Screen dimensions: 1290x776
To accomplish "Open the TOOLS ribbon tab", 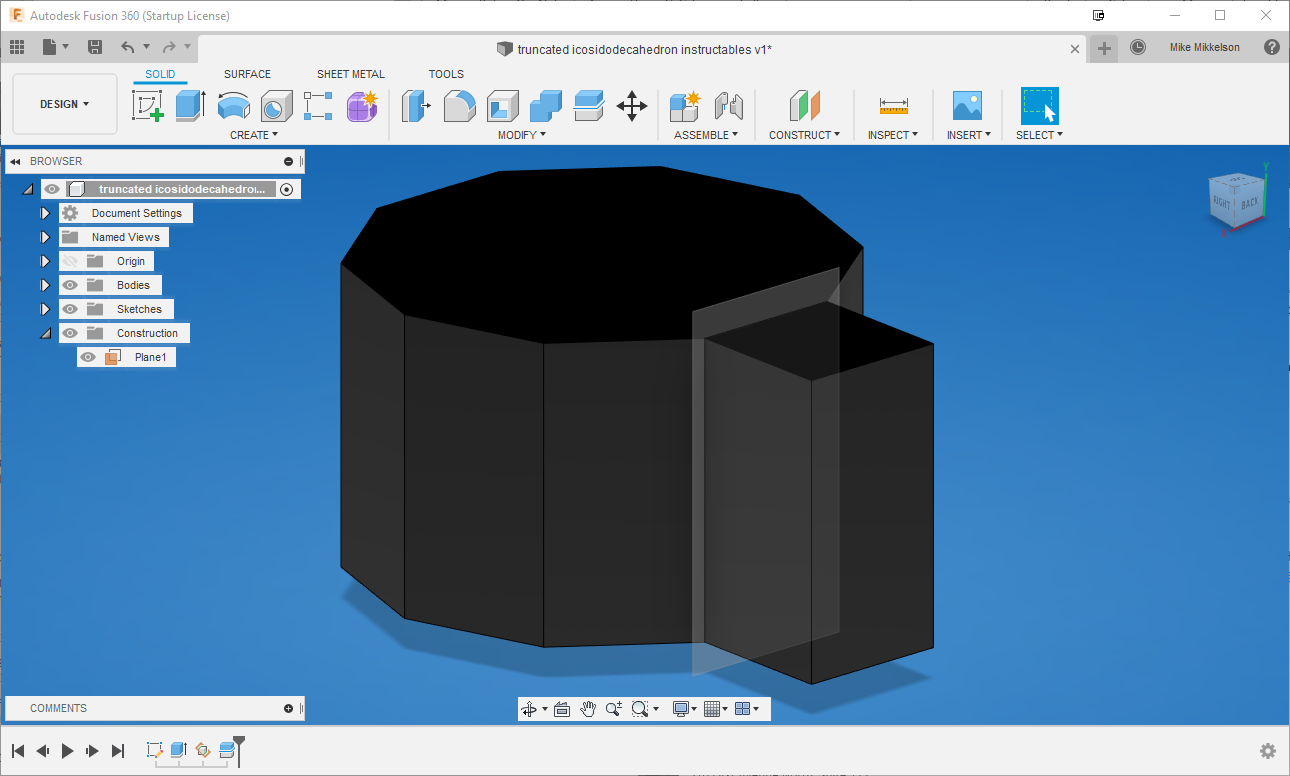I will pos(446,73).
